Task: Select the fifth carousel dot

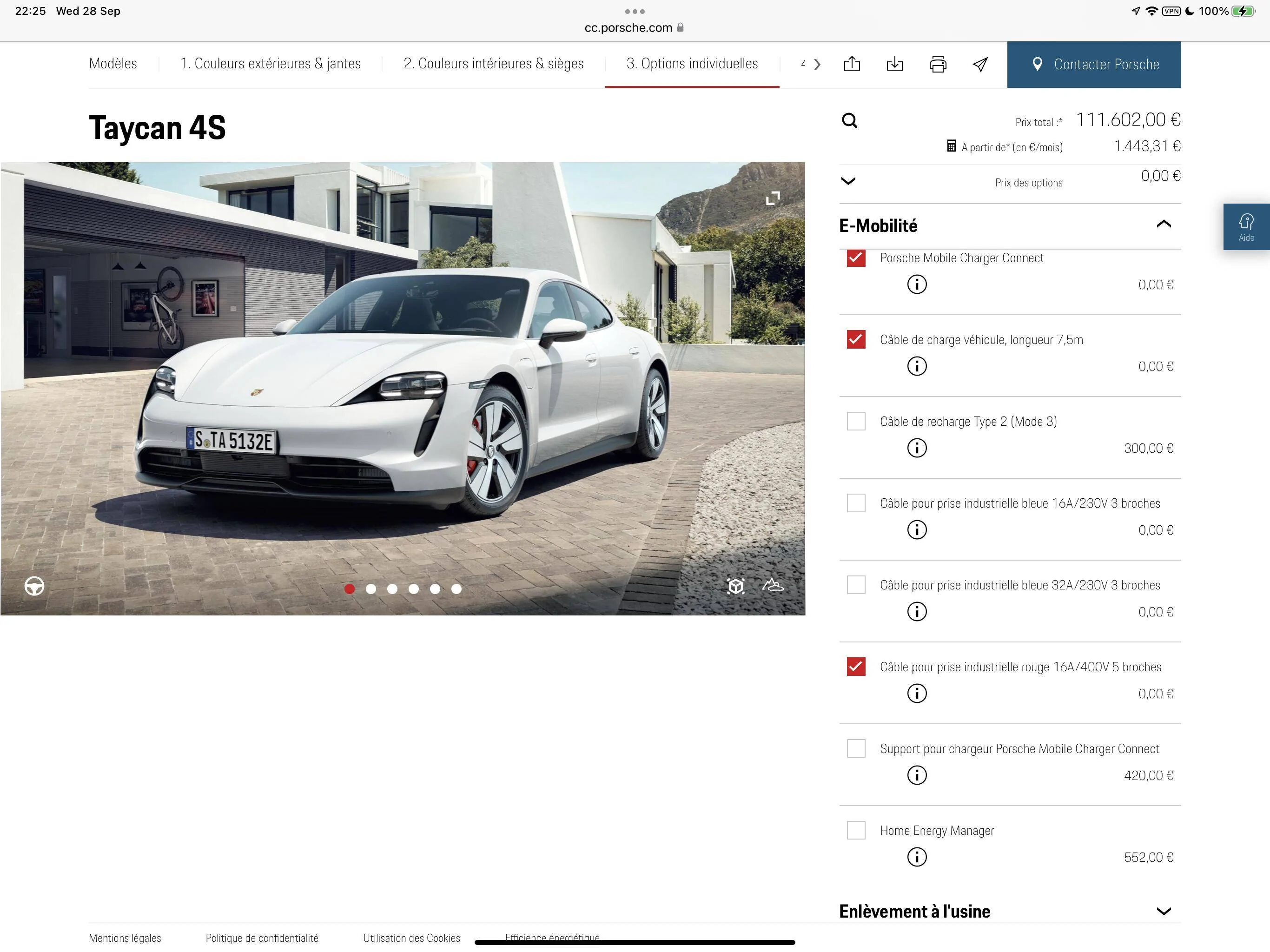Action: coord(435,588)
